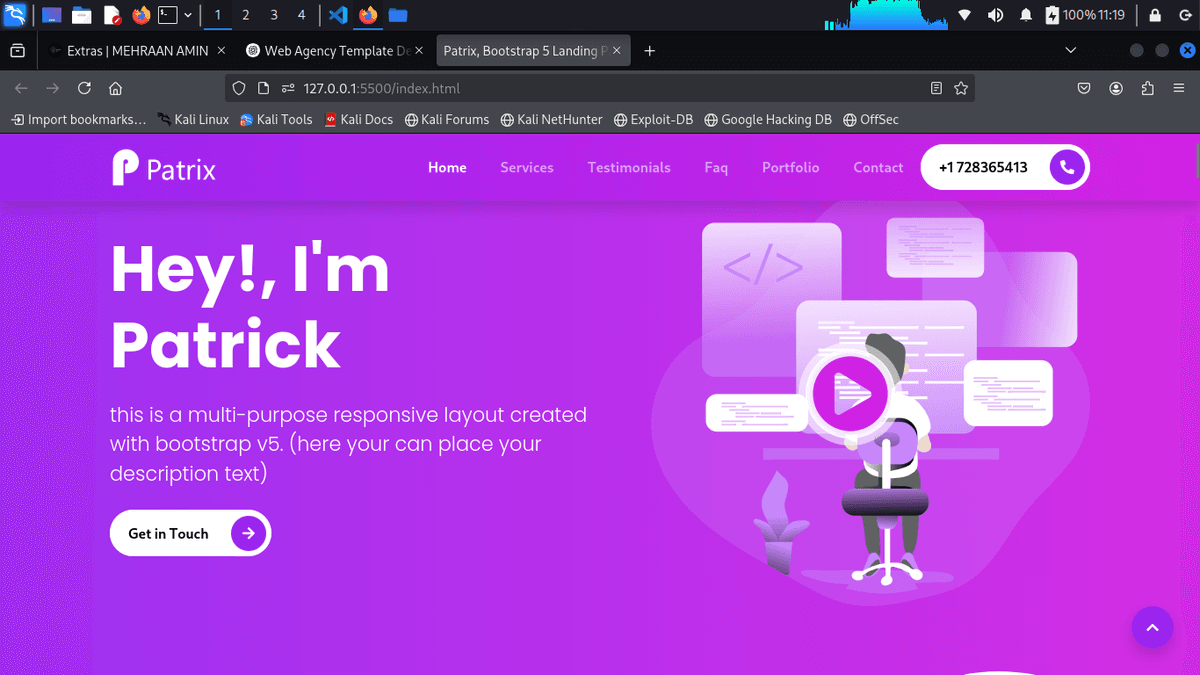
Task: Click the Portfolio navigation link
Action: click(x=790, y=168)
